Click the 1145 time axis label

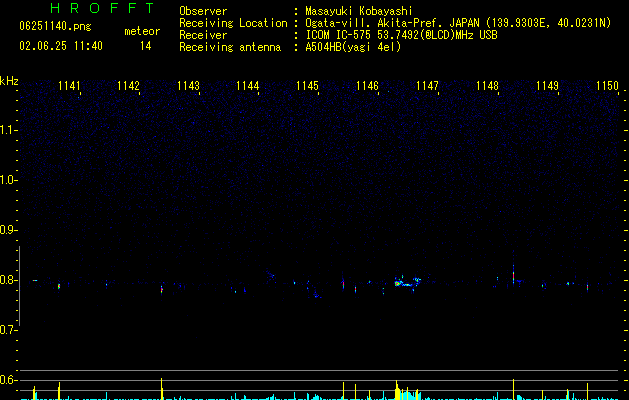coord(307,86)
